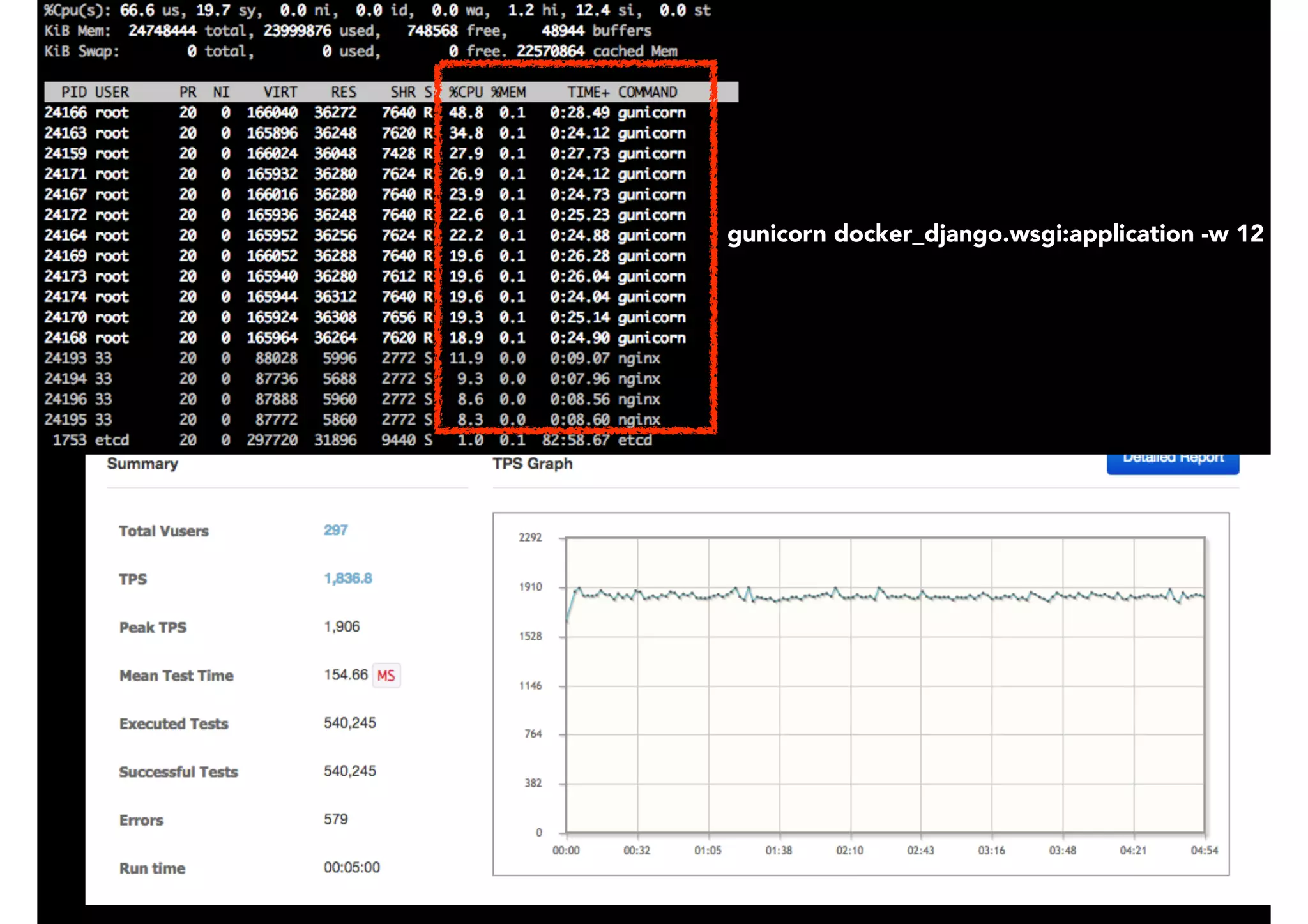The image size is (1308, 924).
Task: Click the gunicorn docker_django.wsgi command text
Action: tap(994, 234)
